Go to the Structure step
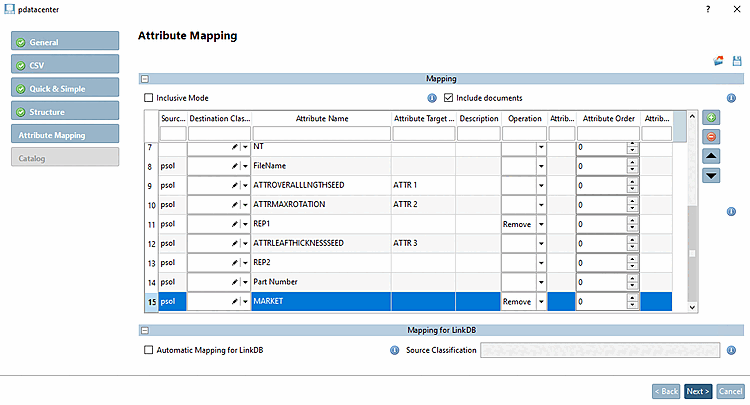This screenshot has height=405, width=750. (65, 110)
